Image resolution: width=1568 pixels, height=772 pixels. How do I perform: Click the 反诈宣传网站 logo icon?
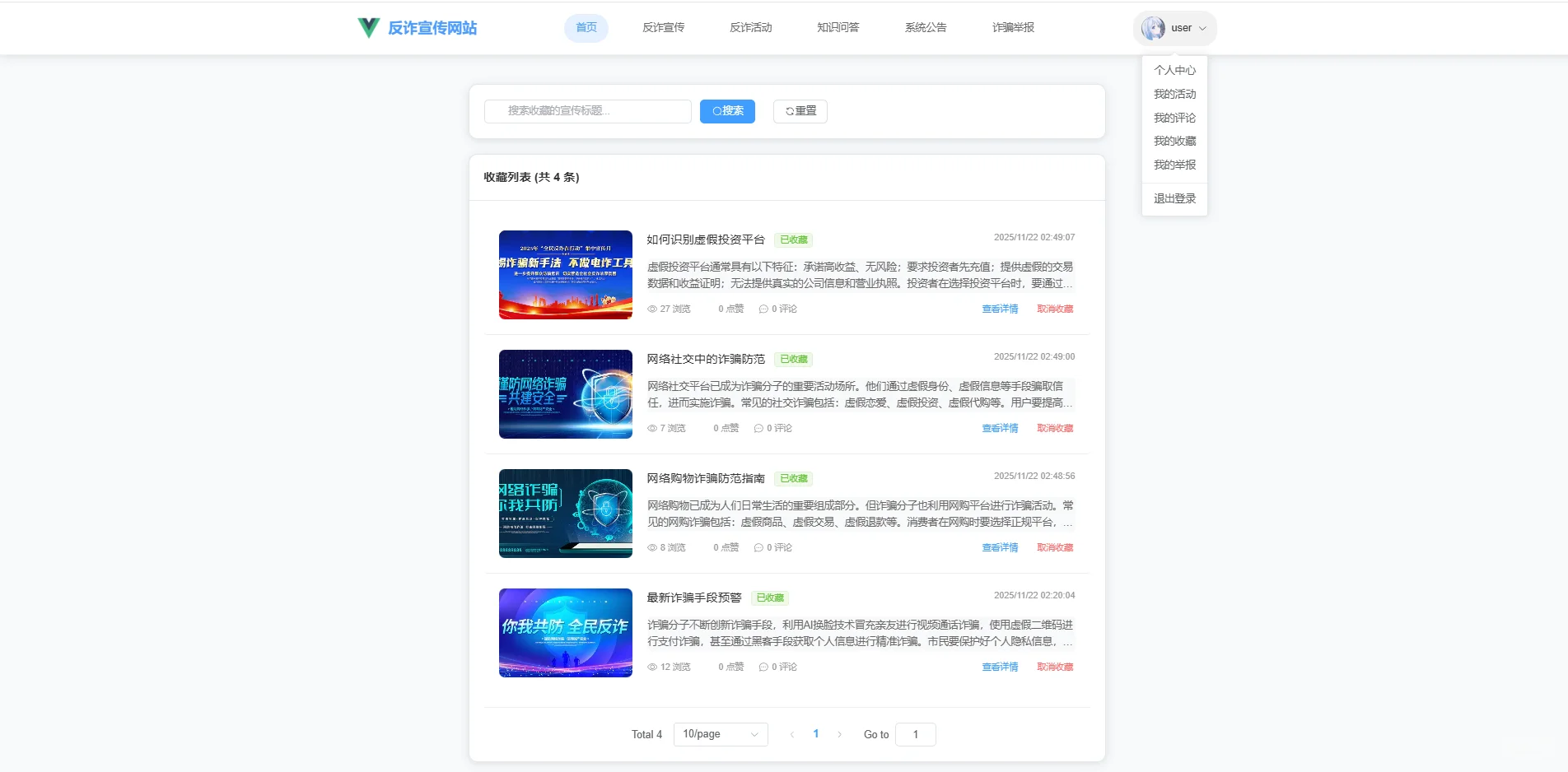point(368,27)
